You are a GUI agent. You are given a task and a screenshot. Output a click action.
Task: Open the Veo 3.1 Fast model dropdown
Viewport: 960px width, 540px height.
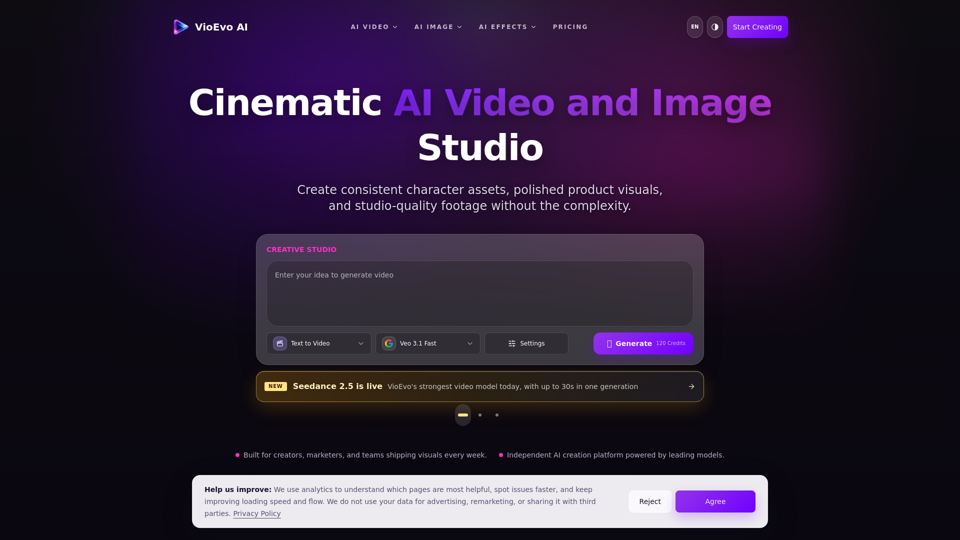coord(428,343)
